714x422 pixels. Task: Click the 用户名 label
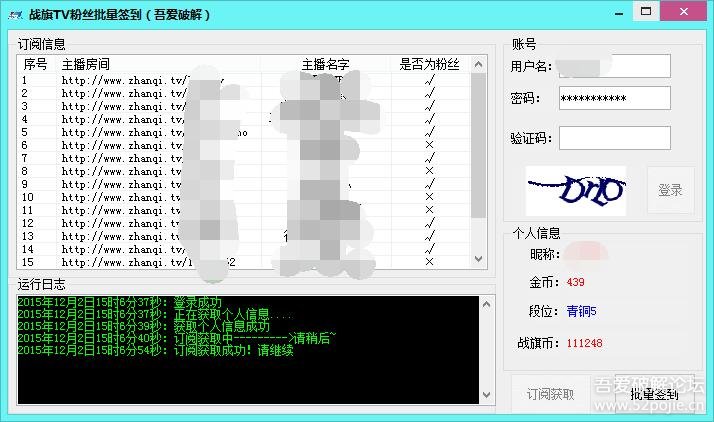[x=531, y=66]
